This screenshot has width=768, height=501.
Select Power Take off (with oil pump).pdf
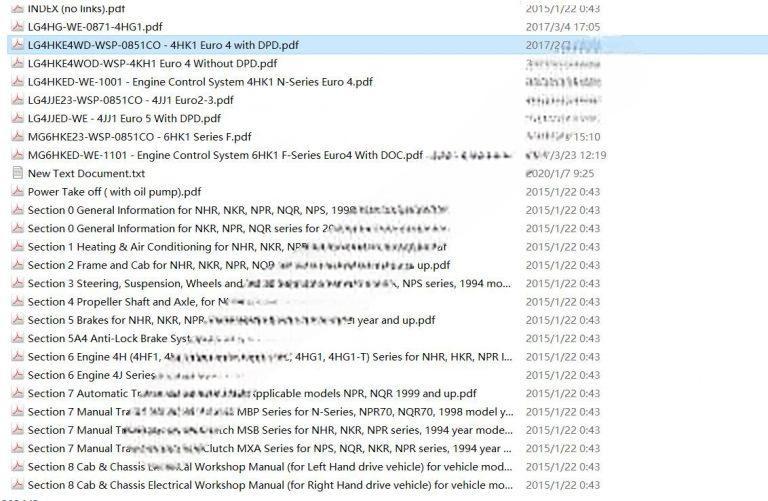pos(115,192)
